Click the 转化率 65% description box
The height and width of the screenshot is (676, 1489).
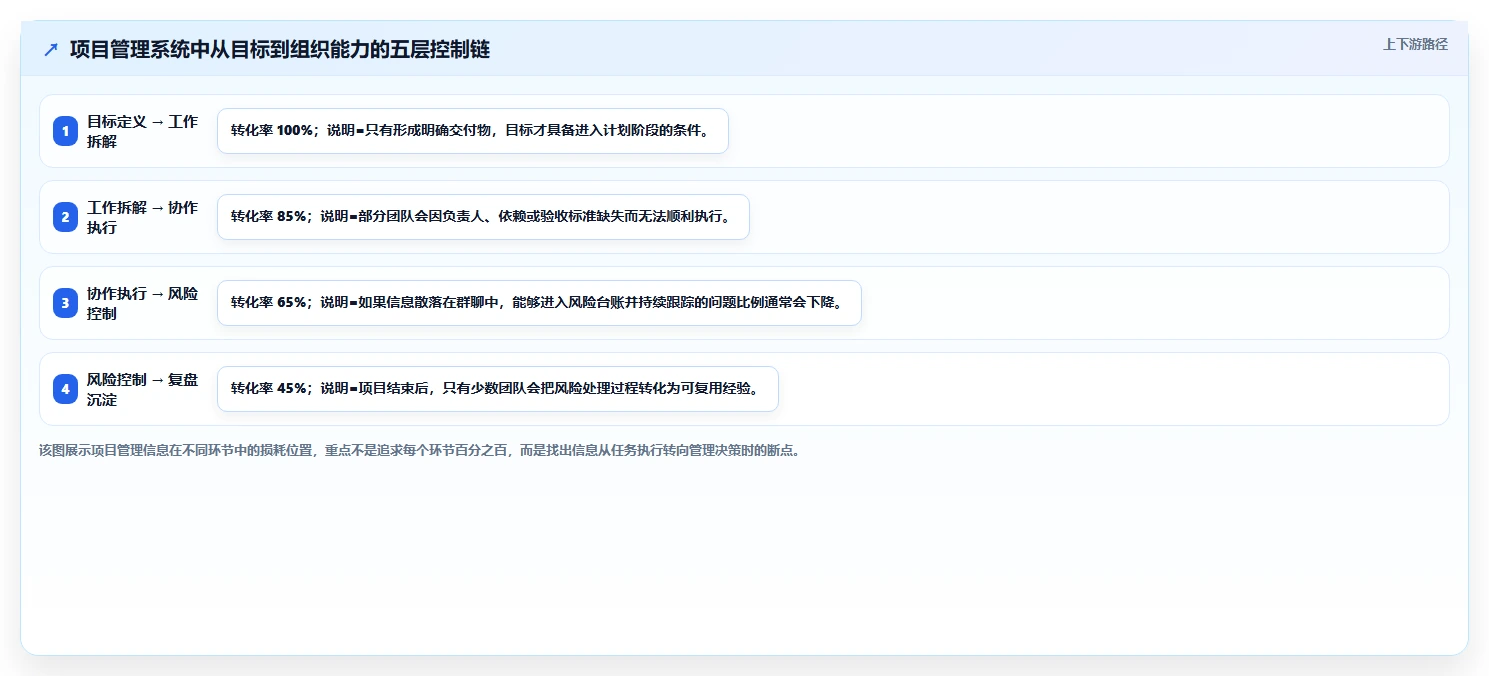coord(539,303)
